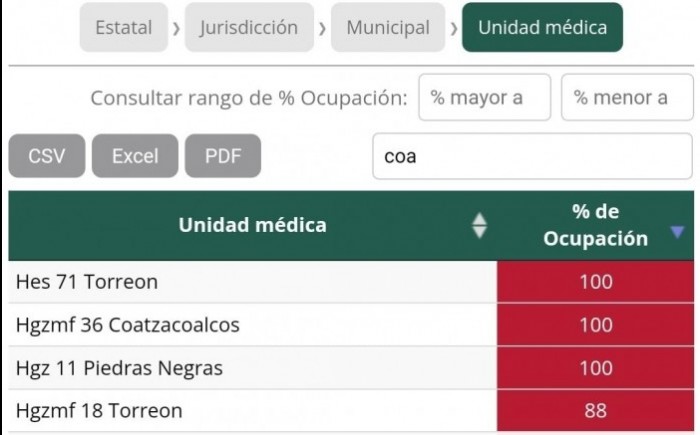
Task: Switch to the Jurisdicción tab
Action: (x=249, y=28)
